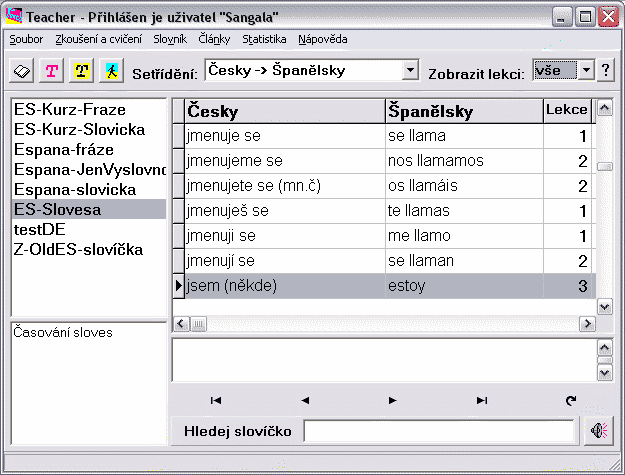Click lesson number cell for 'estoy' row
This screenshot has height=475, width=625.
tap(568, 286)
